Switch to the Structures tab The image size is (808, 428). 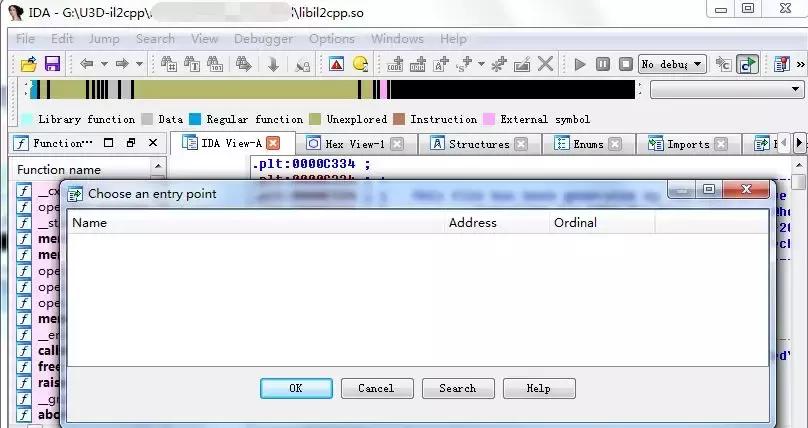click(479, 144)
